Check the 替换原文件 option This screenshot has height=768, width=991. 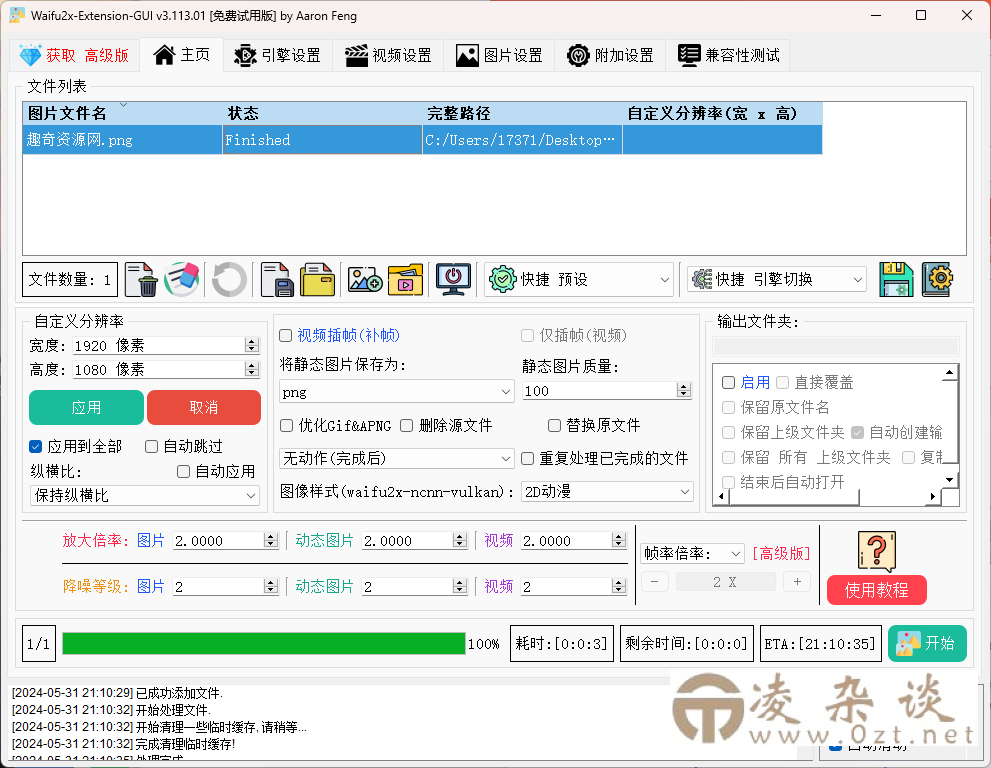click(554, 425)
